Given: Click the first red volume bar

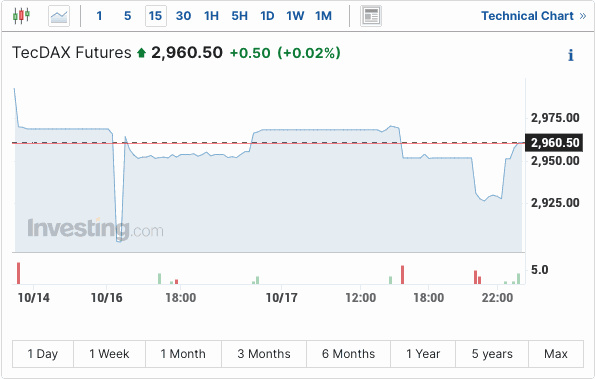Looking at the screenshot, I should [x=18, y=273].
